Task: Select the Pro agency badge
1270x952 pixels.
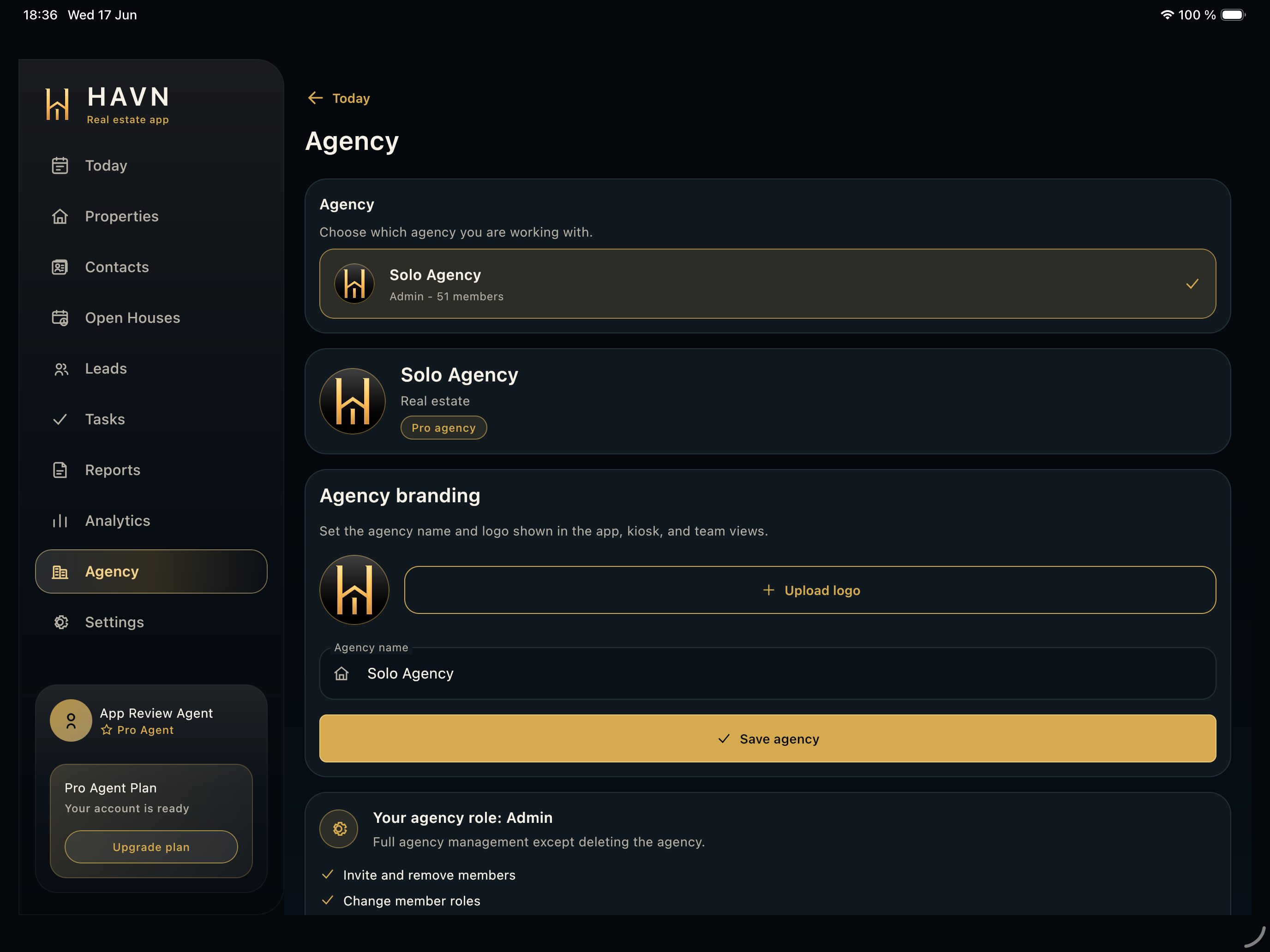Action: coord(443,428)
